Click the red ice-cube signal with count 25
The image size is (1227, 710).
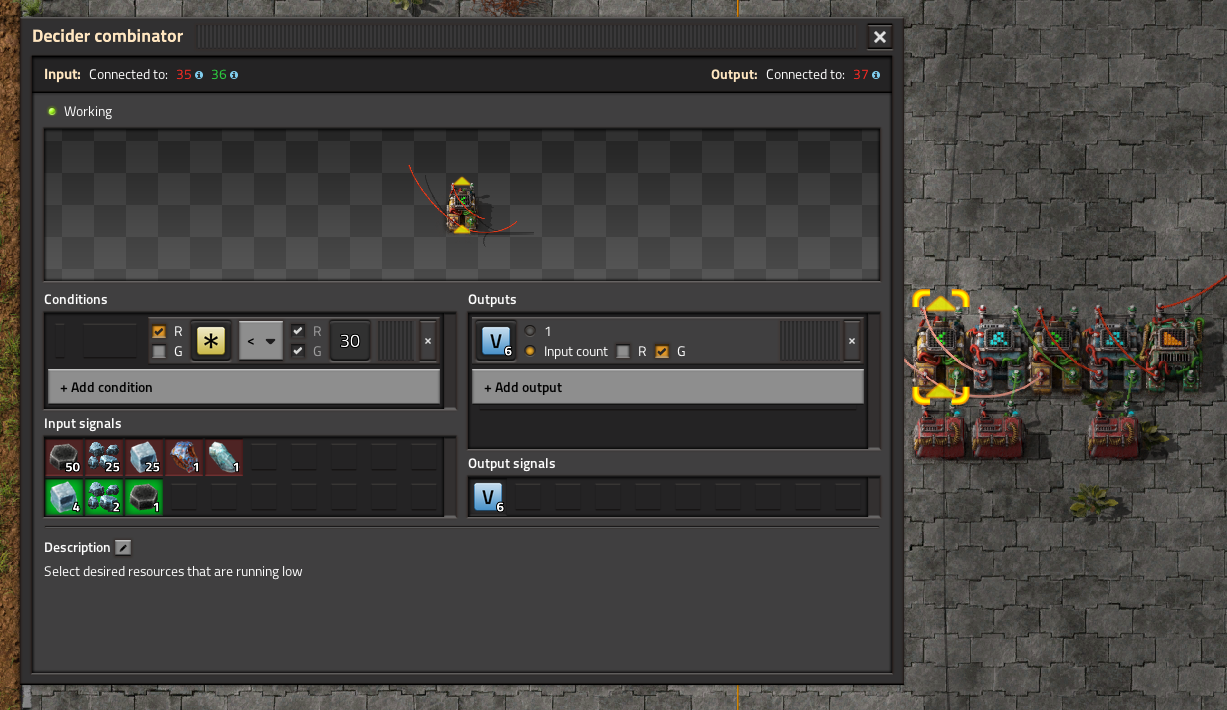[x=144, y=458]
